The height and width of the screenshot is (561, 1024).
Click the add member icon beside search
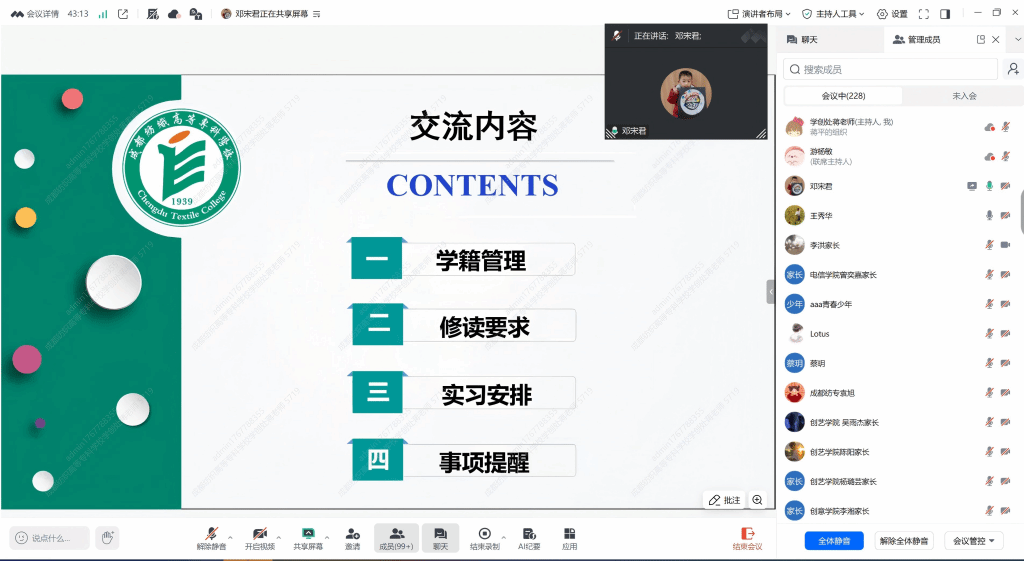[1013, 69]
